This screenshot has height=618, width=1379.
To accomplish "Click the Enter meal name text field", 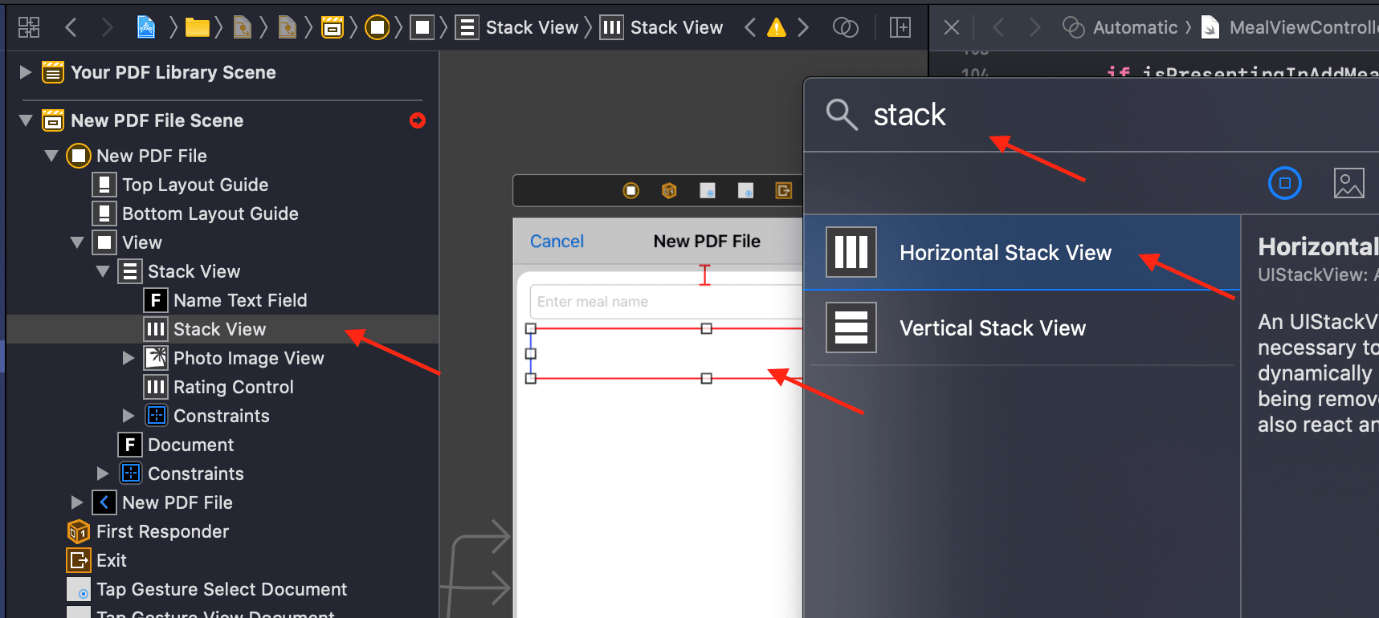I will [667, 301].
